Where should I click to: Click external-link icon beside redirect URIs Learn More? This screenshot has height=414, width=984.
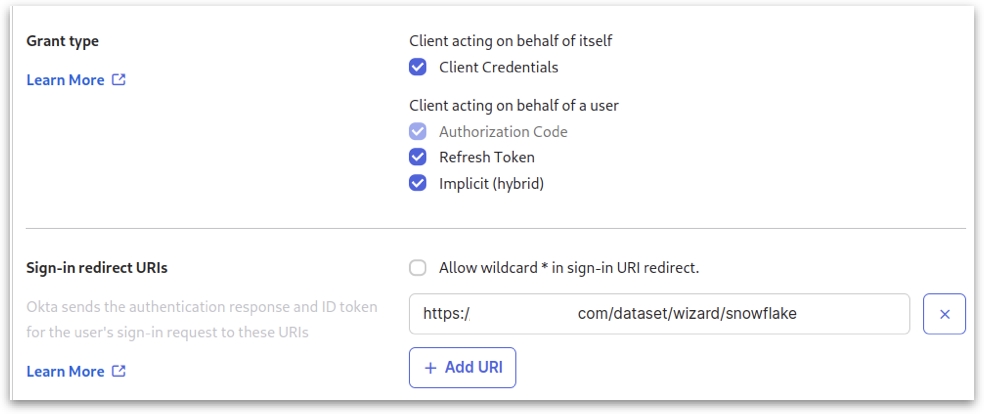(x=119, y=372)
